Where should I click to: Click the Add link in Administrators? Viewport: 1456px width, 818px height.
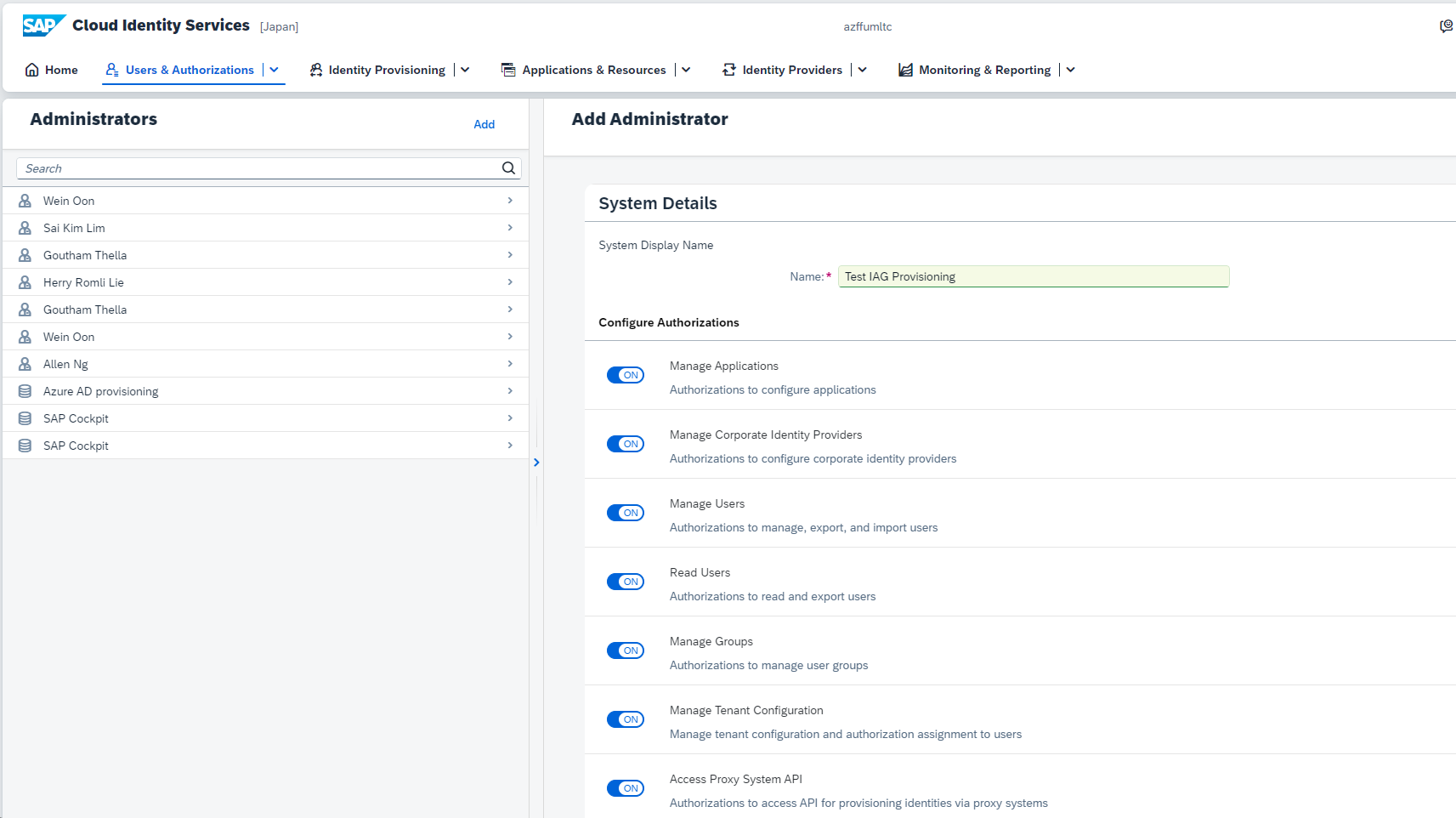(x=484, y=124)
